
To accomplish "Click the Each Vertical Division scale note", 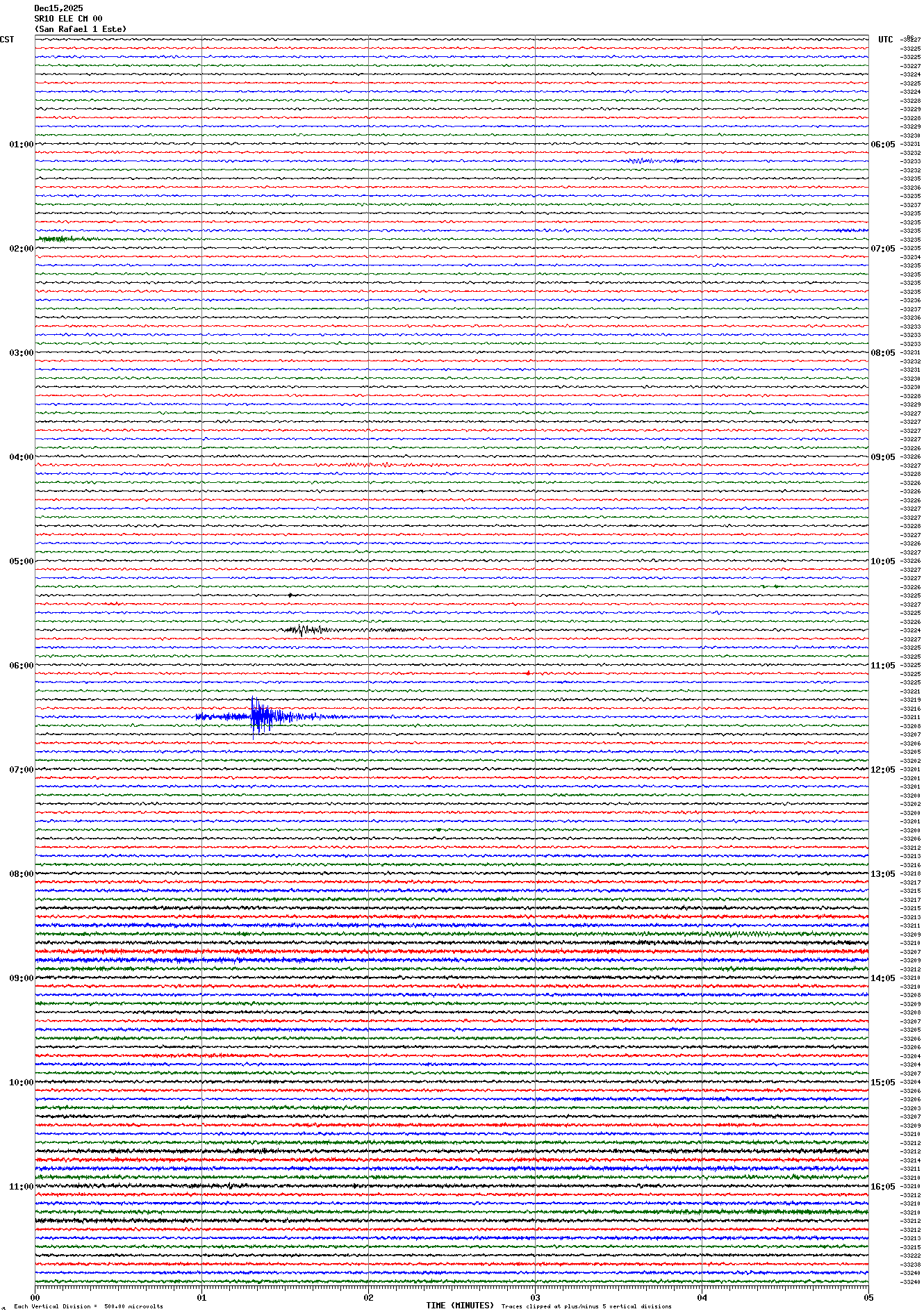I will [x=88, y=1306].
